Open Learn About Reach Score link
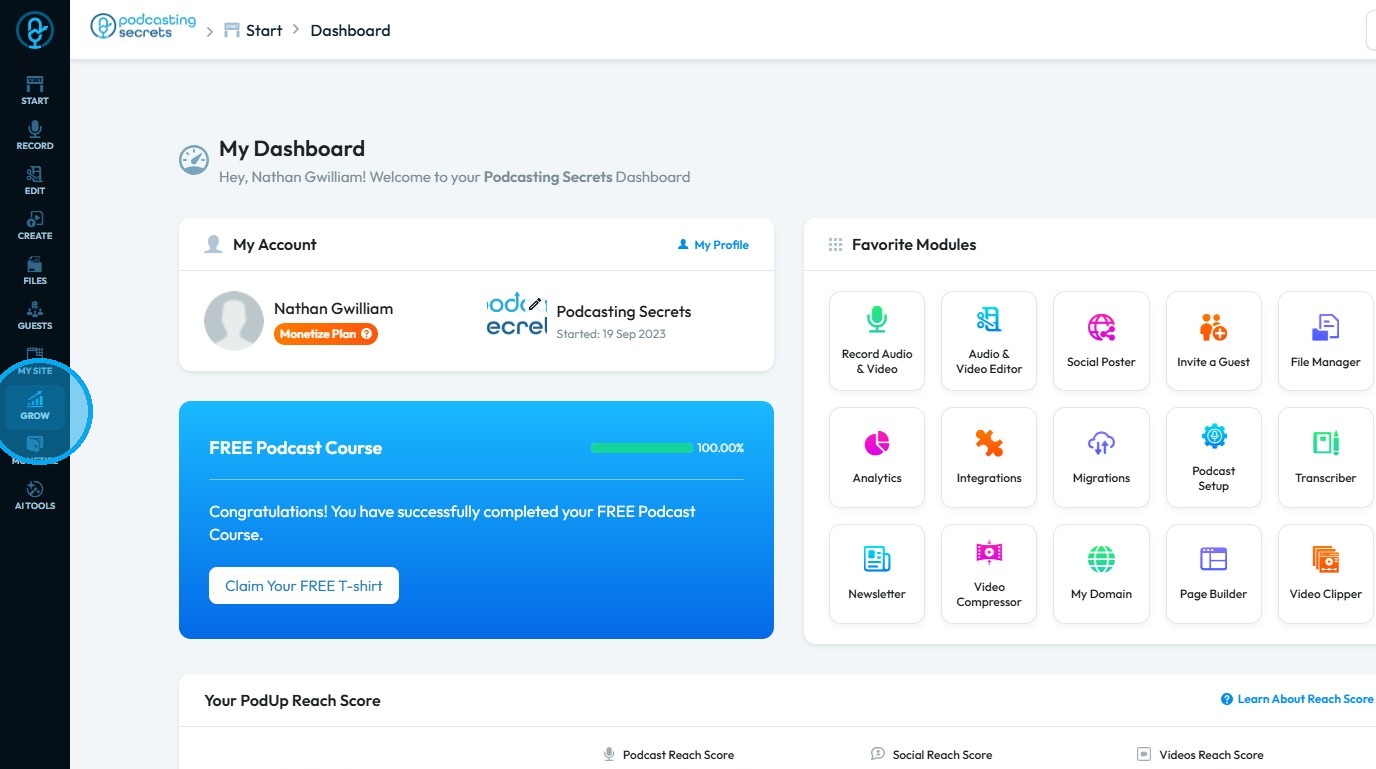Screen dimensions: 1376x769 [1297, 699]
